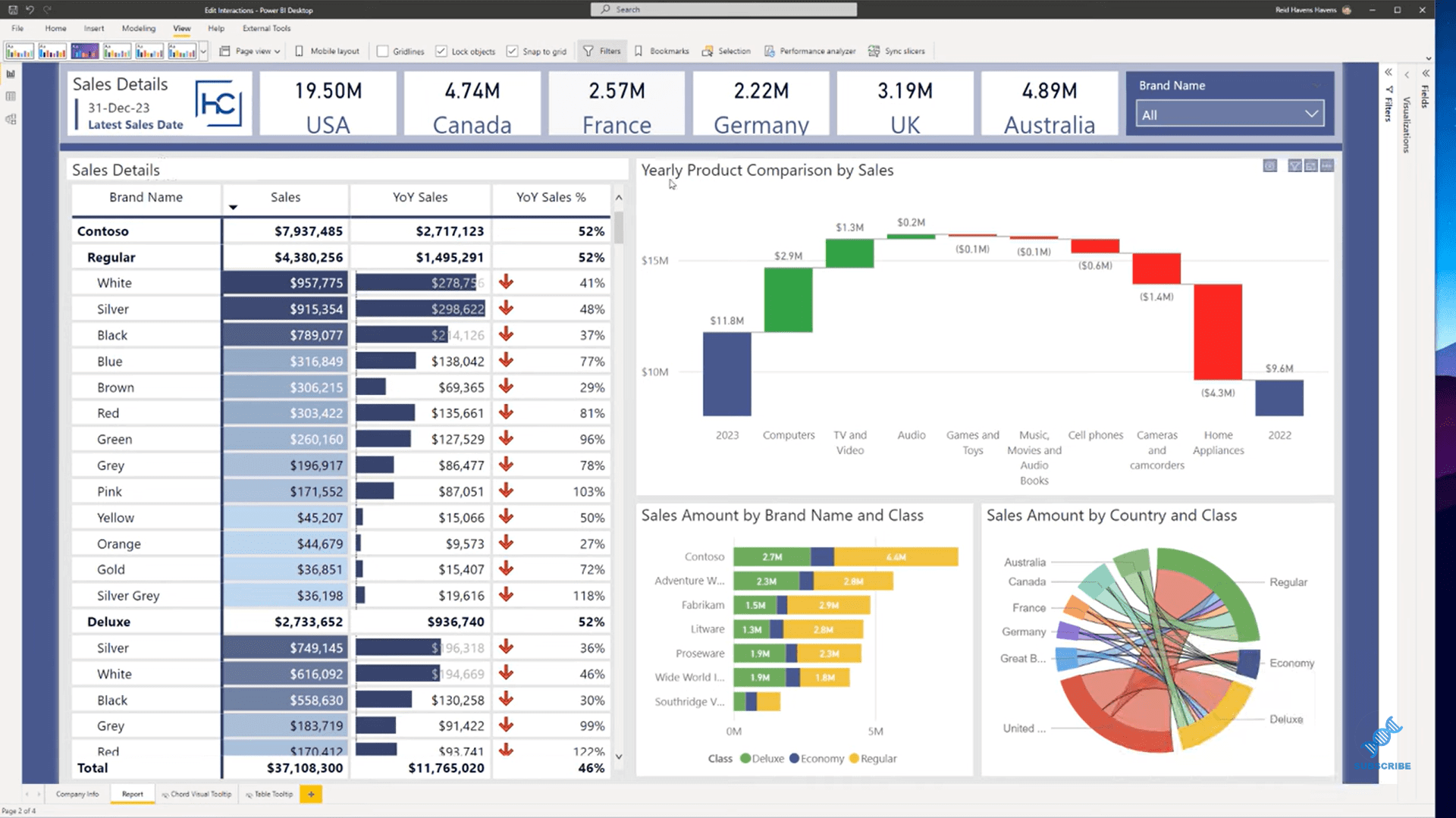This screenshot has height=818, width=1456.
Task: Click the title bar Search box
Action: (x=724, y=9)
